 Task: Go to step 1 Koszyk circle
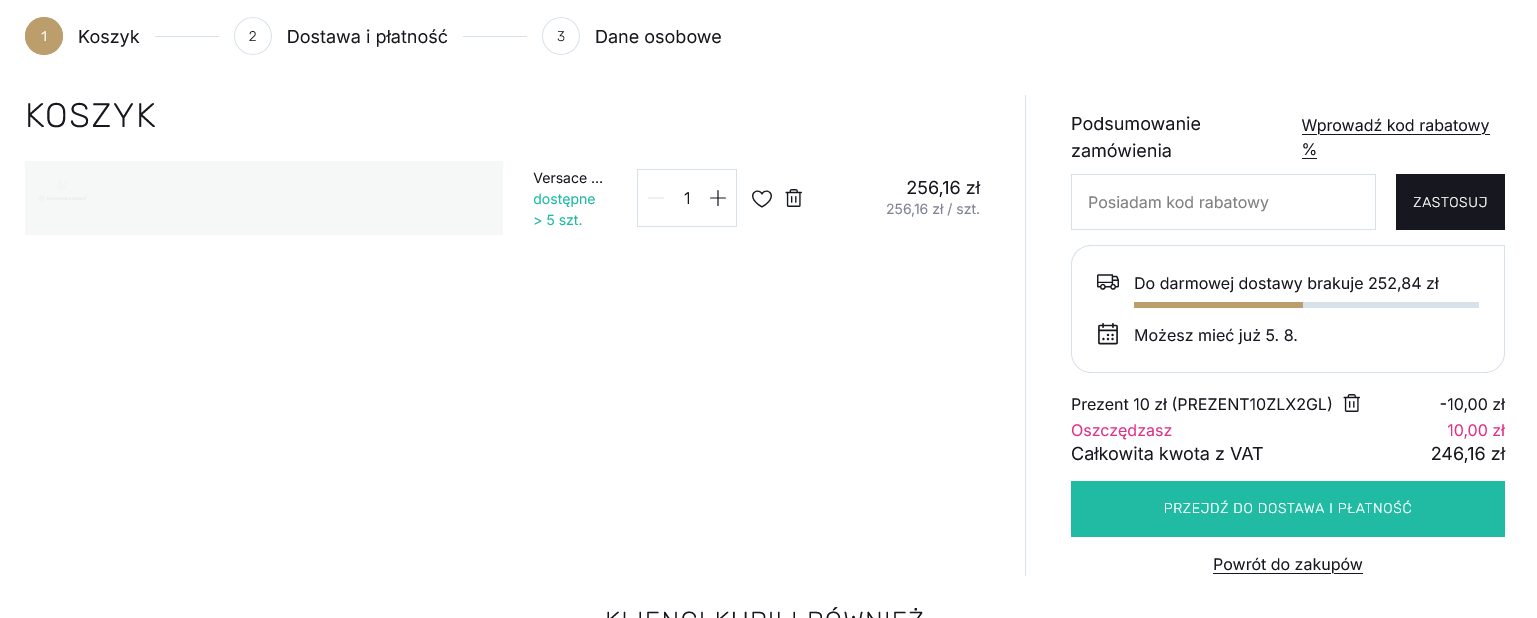[x=44, y=36]
